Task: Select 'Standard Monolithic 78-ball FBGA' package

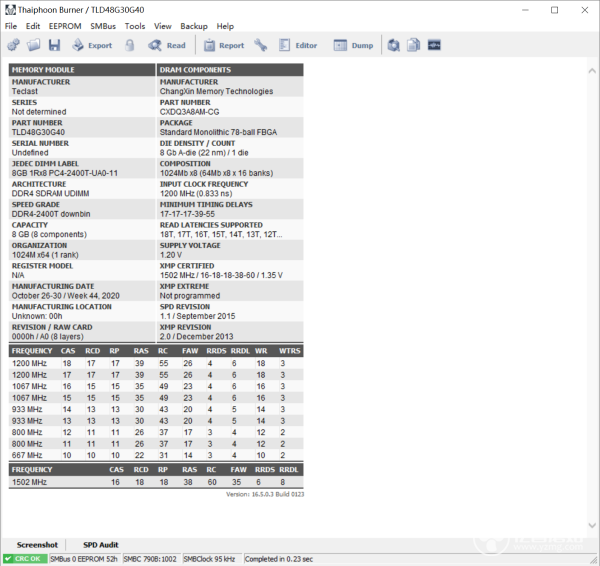Action: point(218,132)
